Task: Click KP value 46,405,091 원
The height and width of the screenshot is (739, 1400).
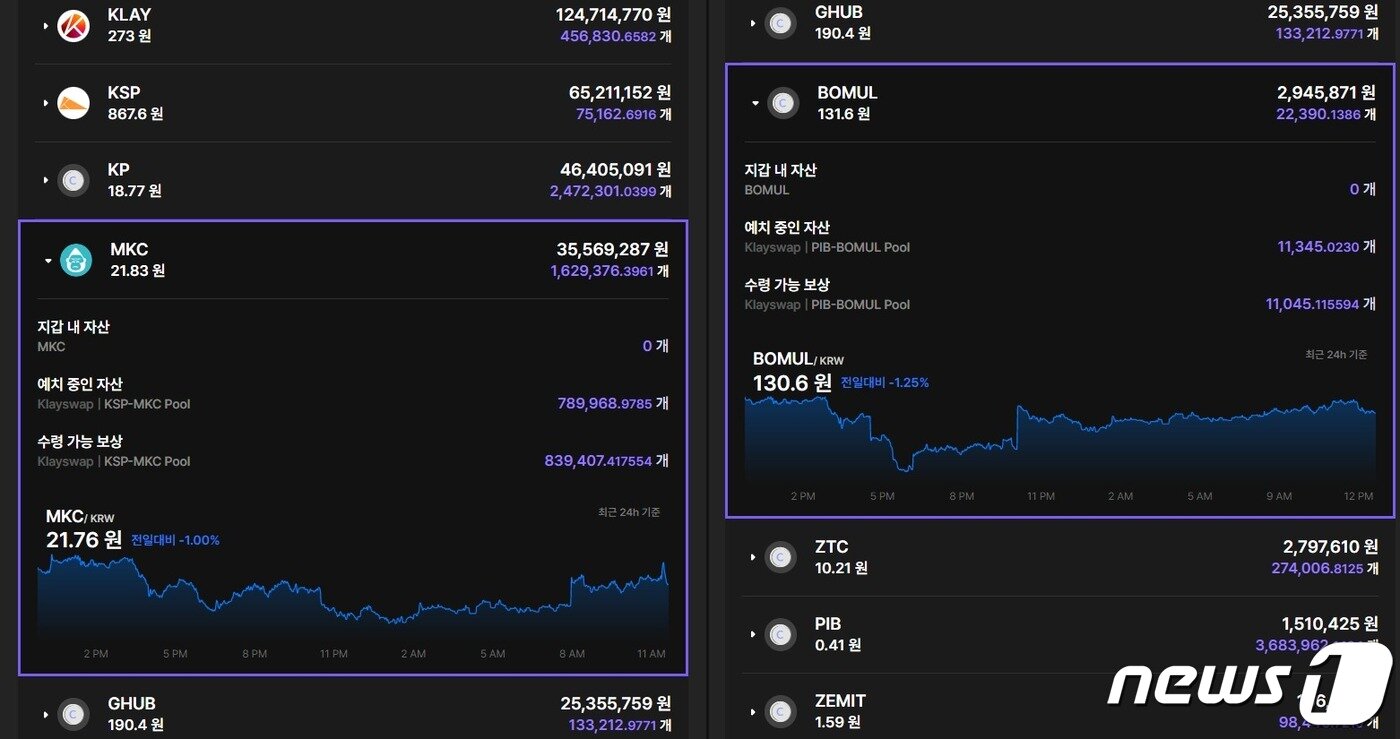Action: click(x=615, y=170)
